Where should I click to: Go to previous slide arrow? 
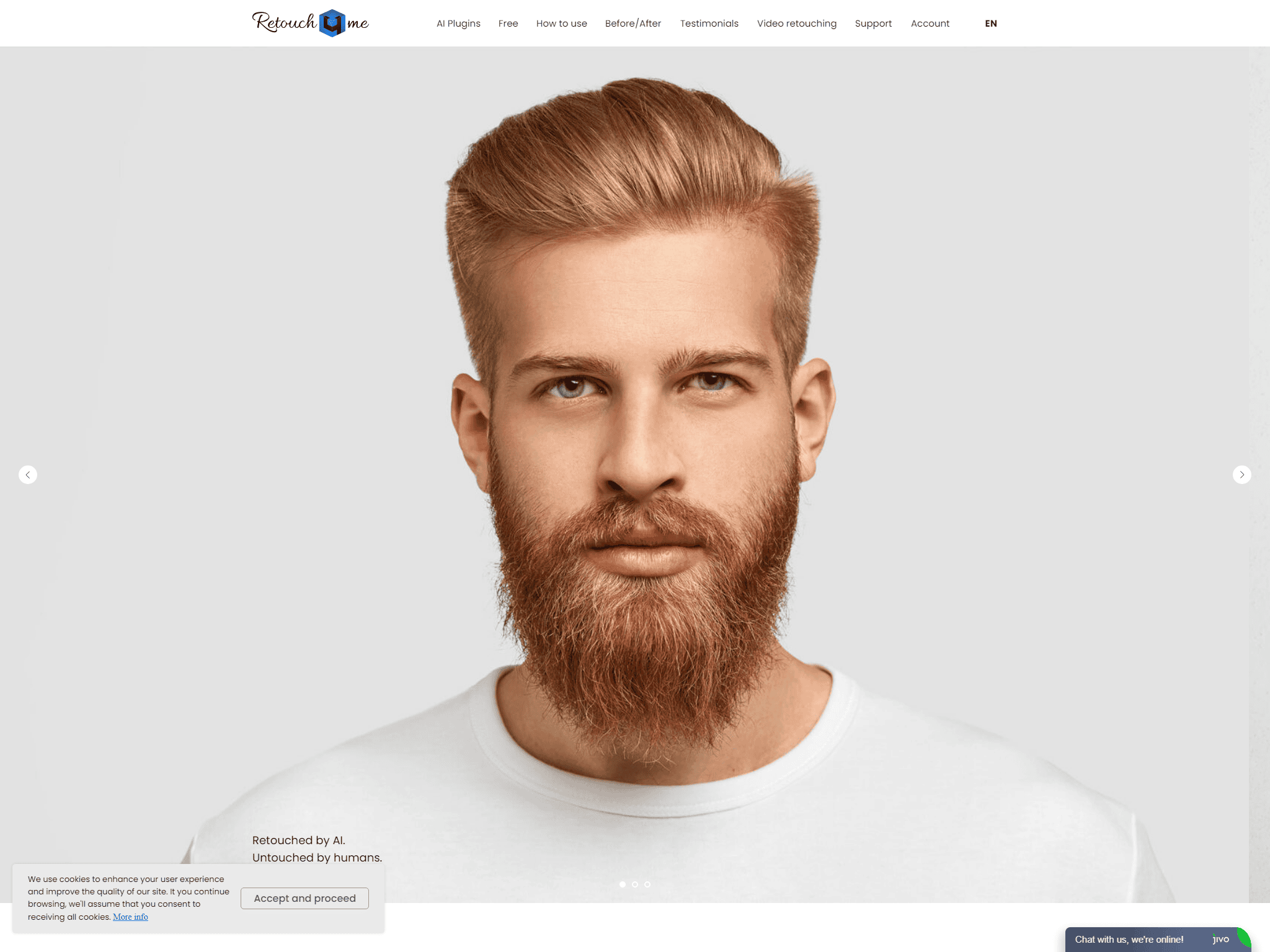(28, 475)
